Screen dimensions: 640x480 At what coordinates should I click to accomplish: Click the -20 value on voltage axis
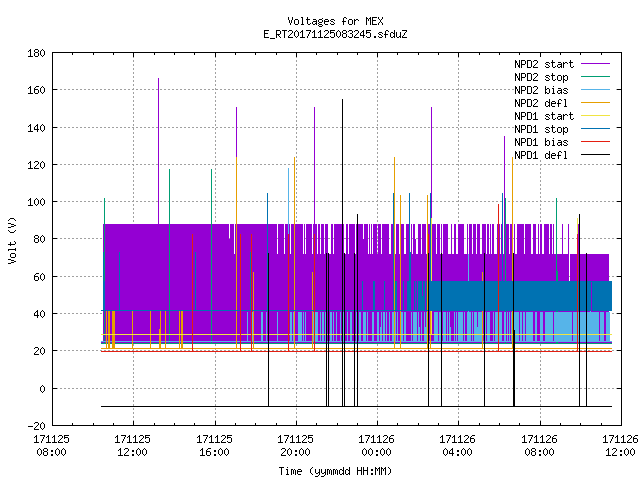pyautogui.click(x=36, y=426)
